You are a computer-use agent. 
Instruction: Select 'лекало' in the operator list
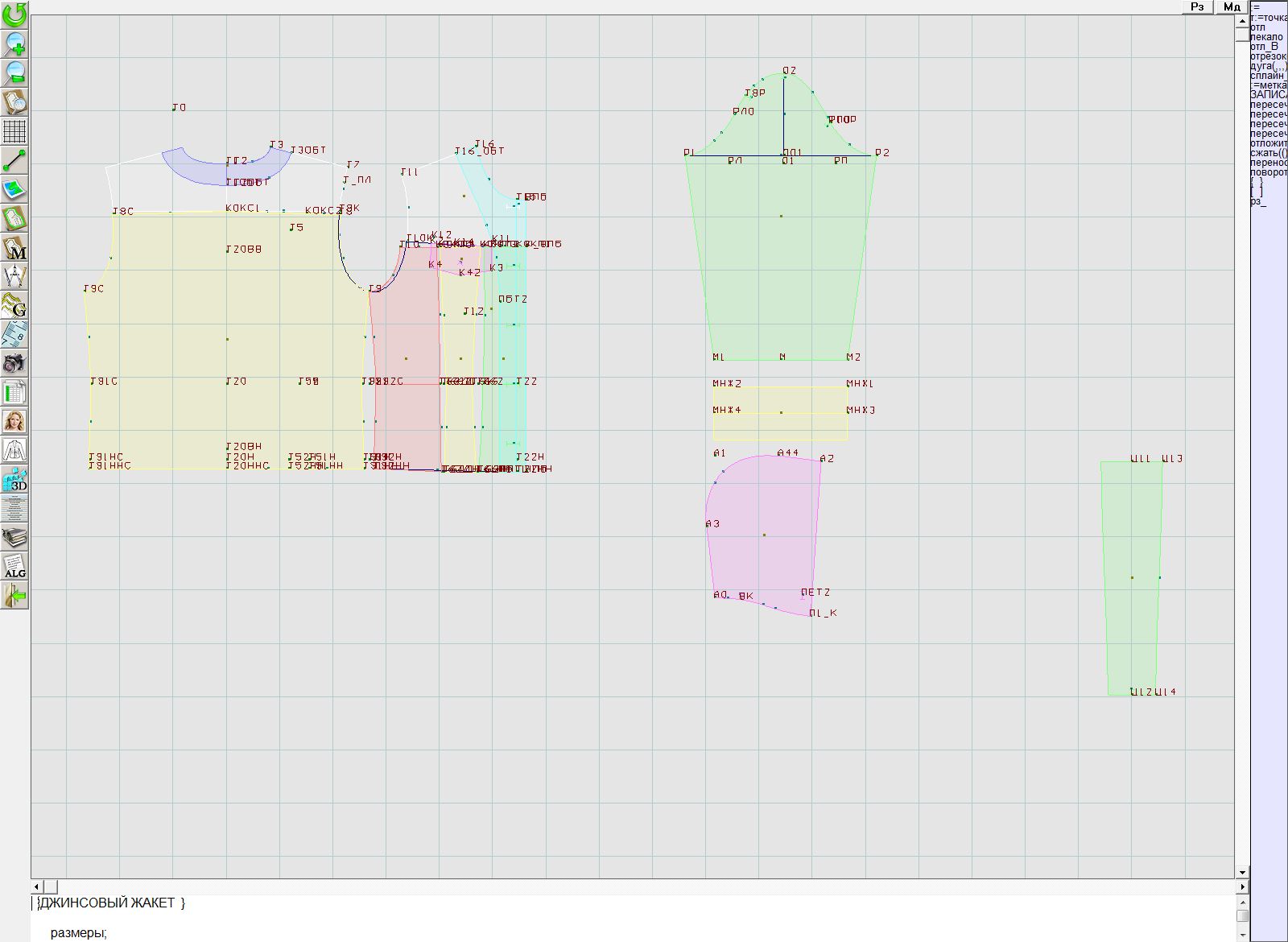point(1266,37)
